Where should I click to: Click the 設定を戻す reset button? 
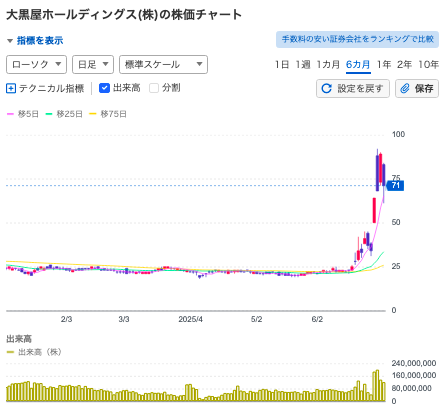pos(353,88)
